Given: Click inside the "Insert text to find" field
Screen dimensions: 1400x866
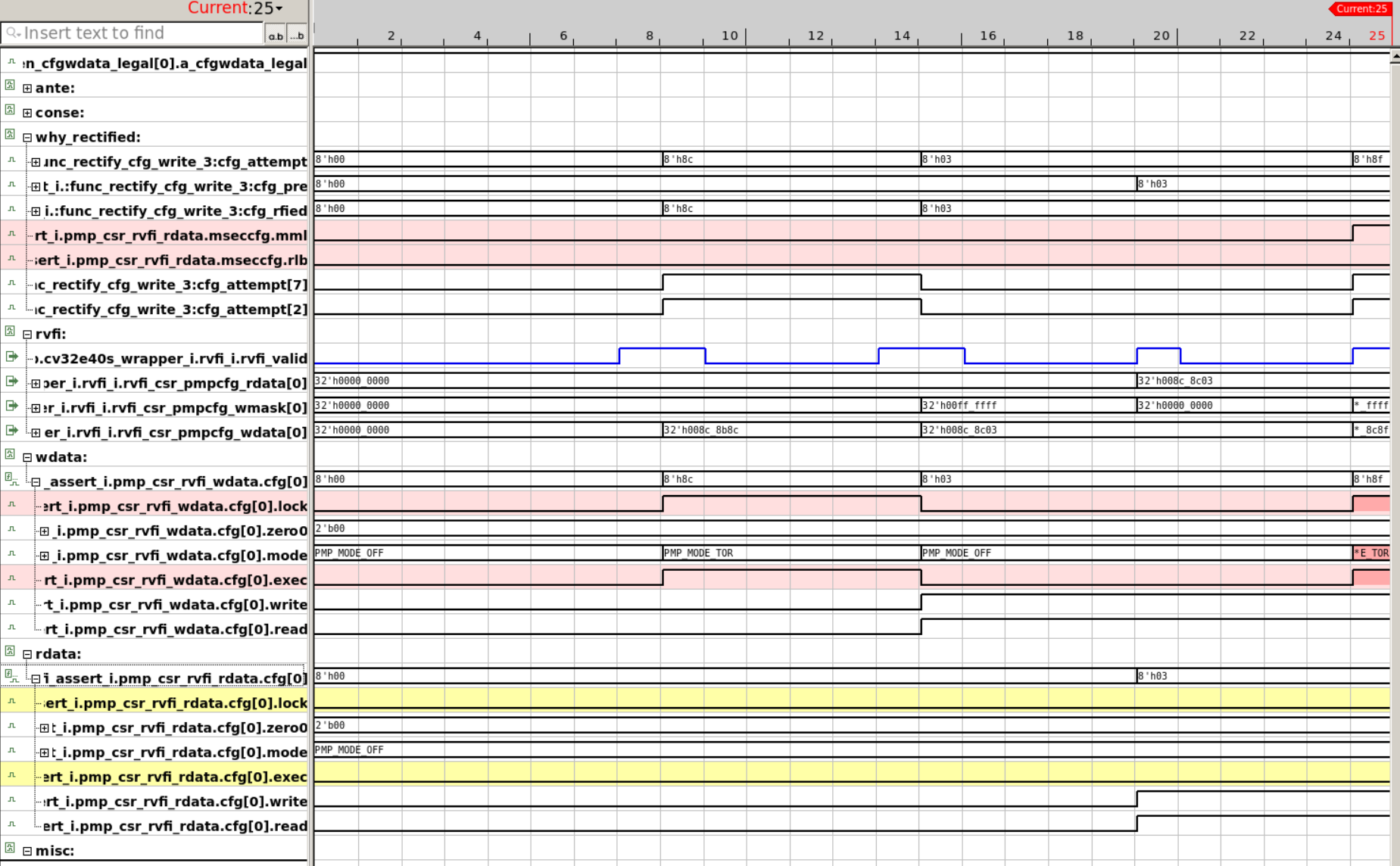Looking at the screenshot, I should (114, 33).
